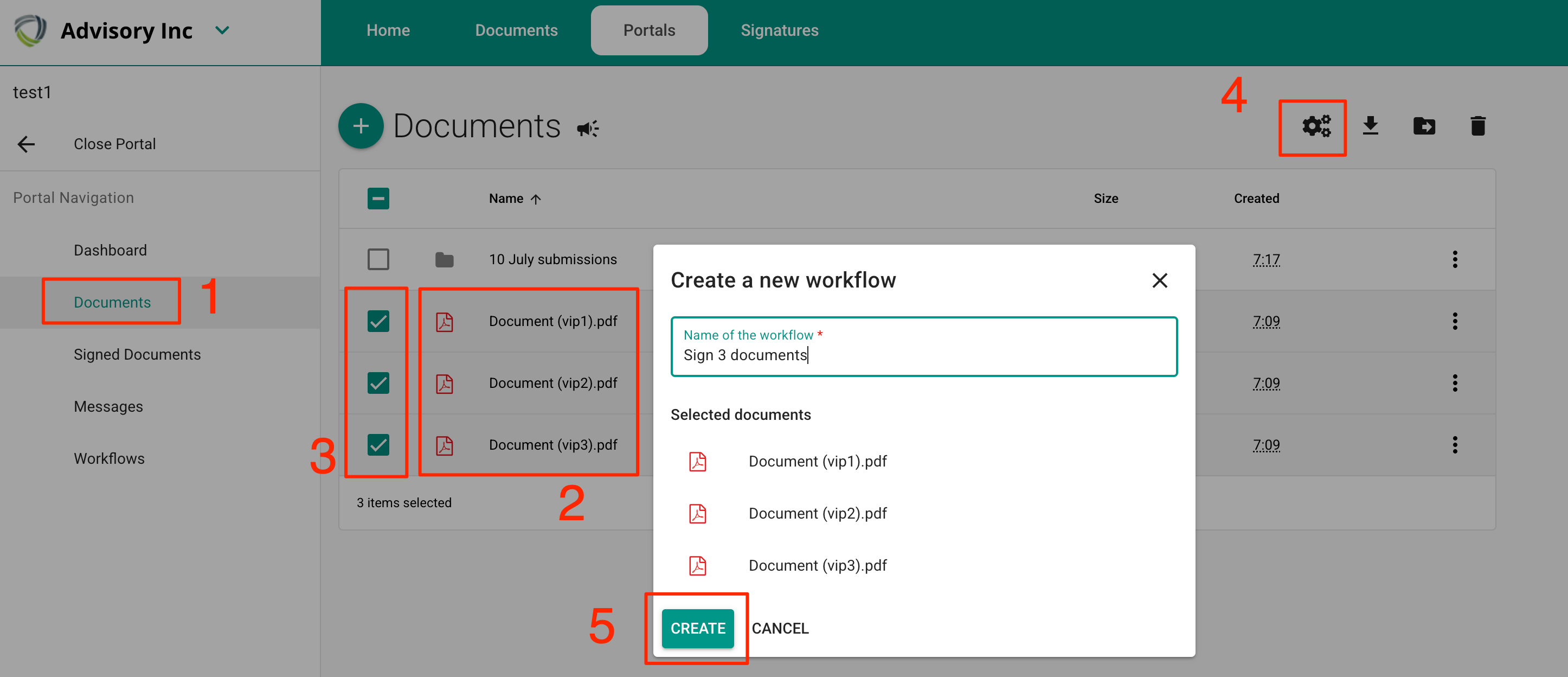This screenshot has width=1568, height=677.
Task: Click inside the Name of the workflow field
Action: click(x=923, y=355)
